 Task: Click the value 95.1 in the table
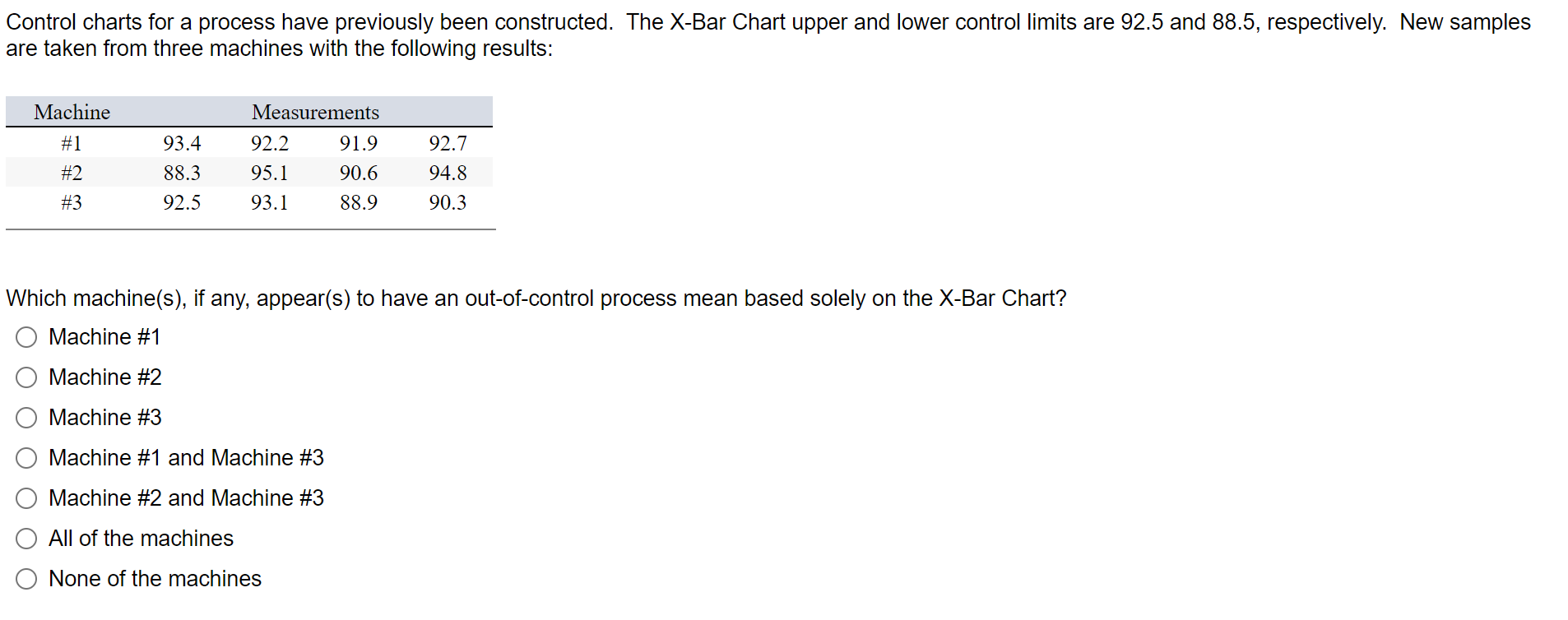269,173
